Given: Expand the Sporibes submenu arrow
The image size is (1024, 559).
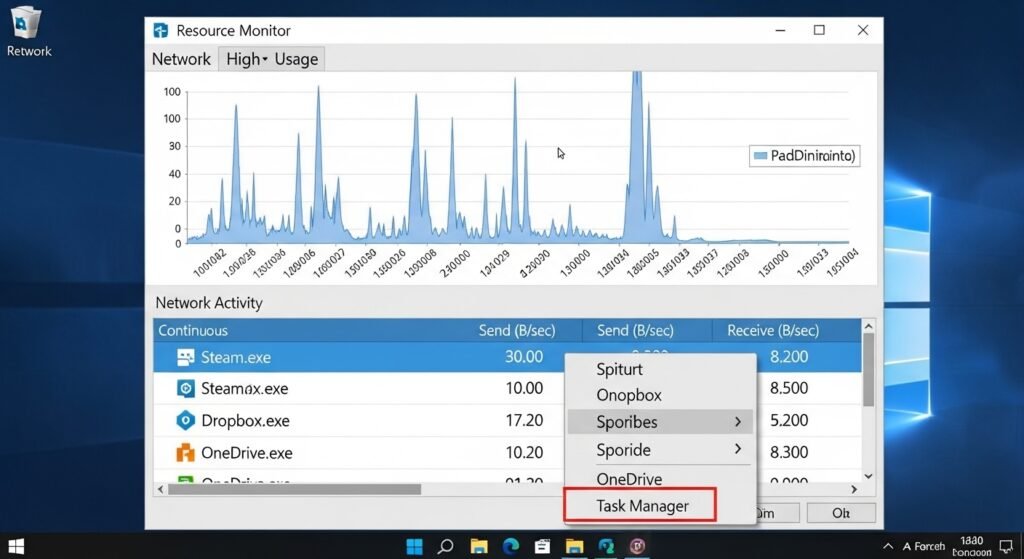Looking at the screenshot, I should coord(738,422).
